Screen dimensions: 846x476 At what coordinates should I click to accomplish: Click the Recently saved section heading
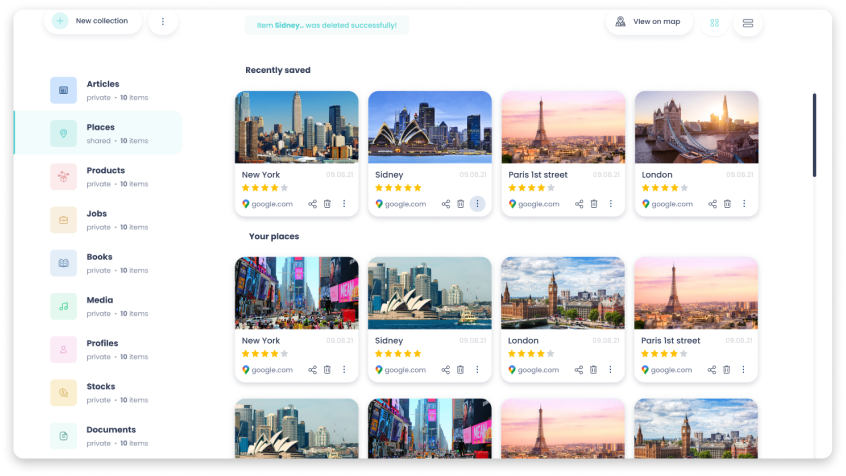click(278, 70)
